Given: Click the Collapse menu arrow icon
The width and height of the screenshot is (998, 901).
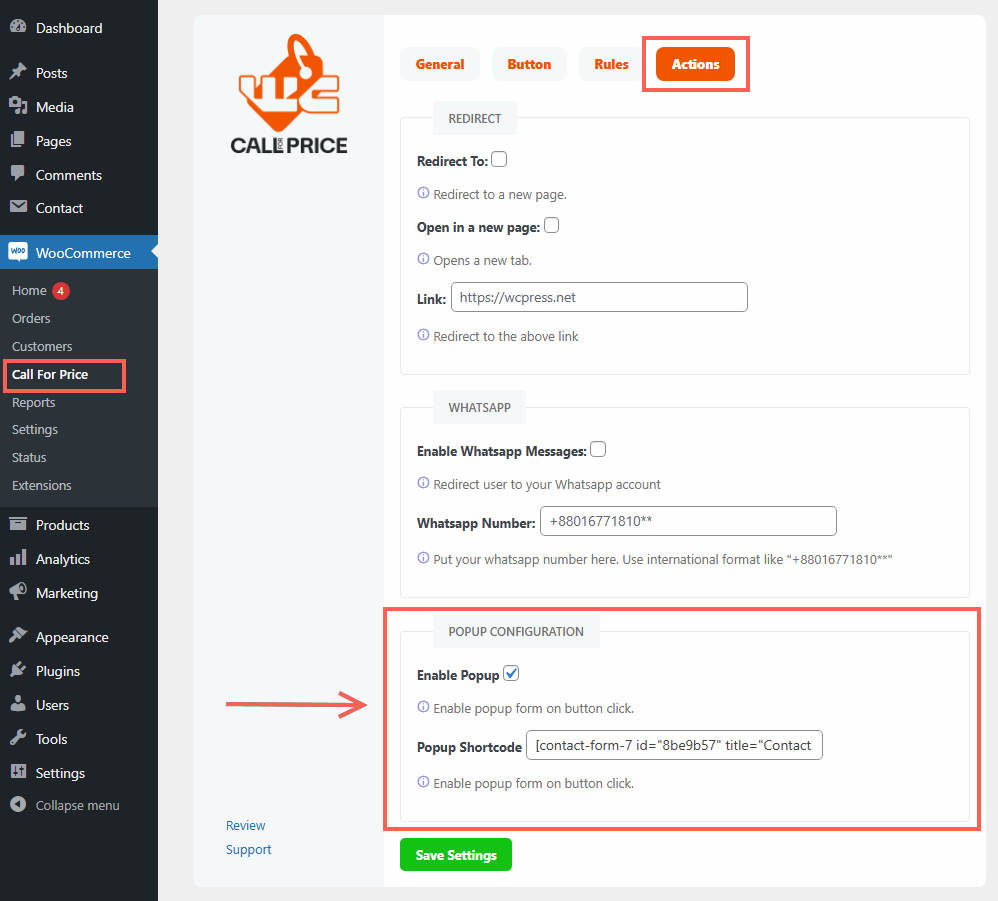Looking at the screenshot, I should coord(18,805).
